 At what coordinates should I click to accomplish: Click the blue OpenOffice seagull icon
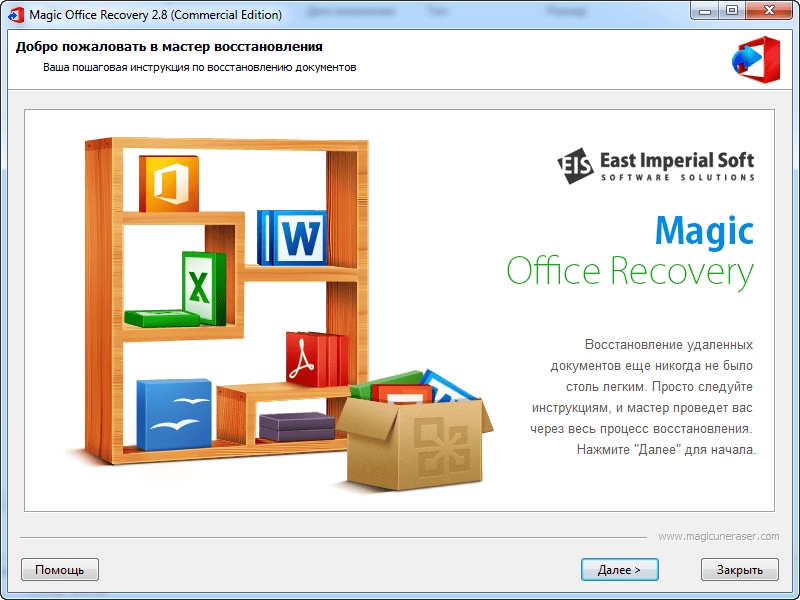(174, 414)
